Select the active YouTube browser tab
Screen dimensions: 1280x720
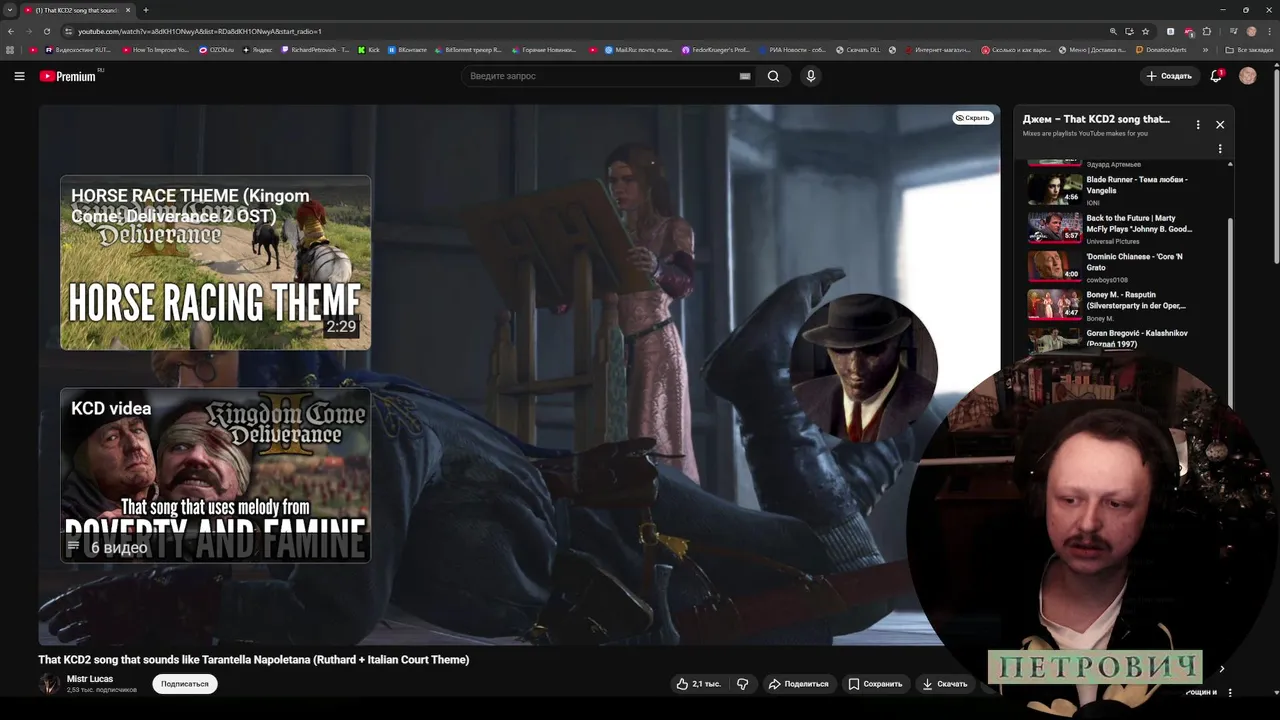tap(78, 10)
